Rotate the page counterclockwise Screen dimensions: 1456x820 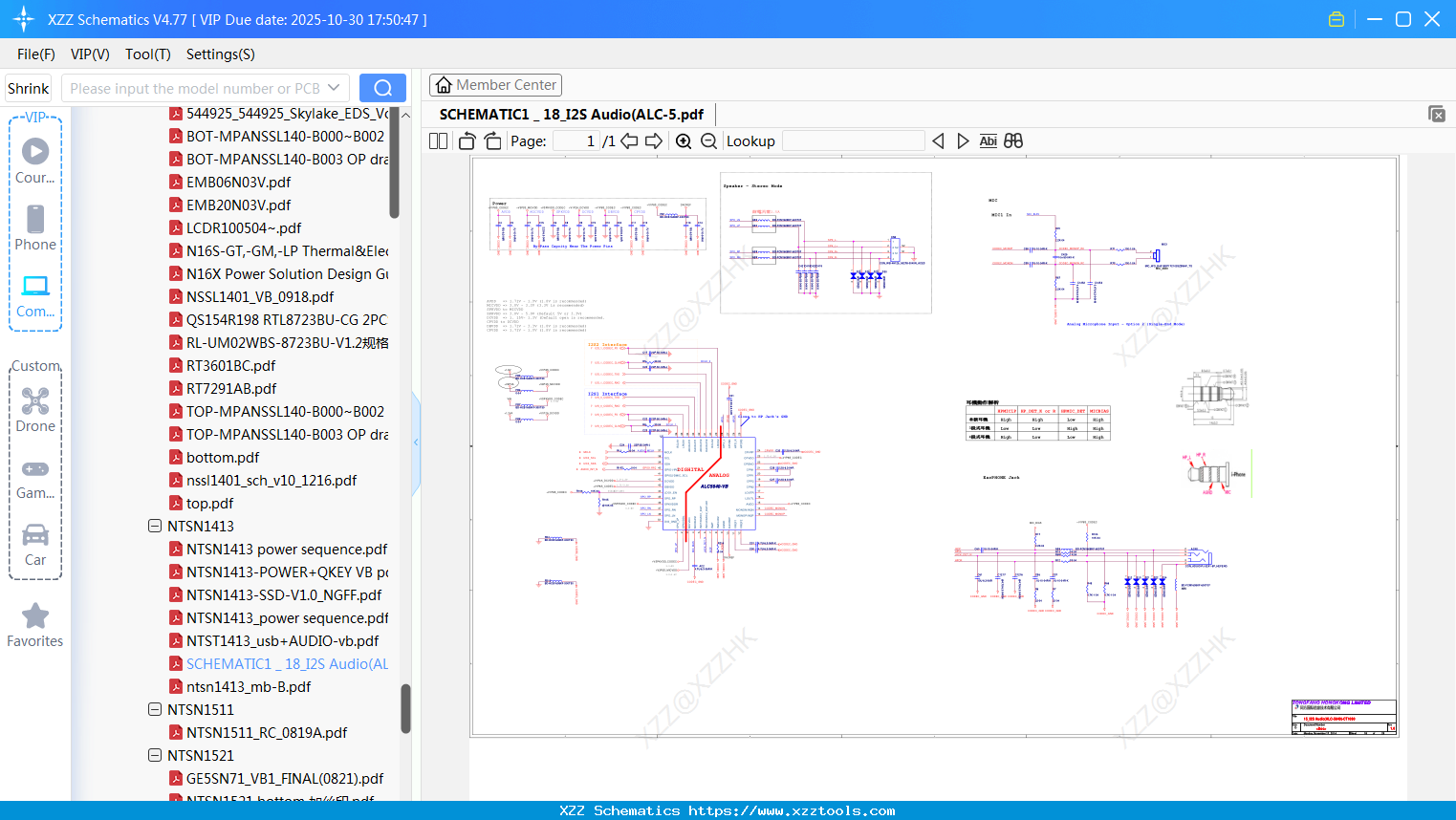[467, 141]
